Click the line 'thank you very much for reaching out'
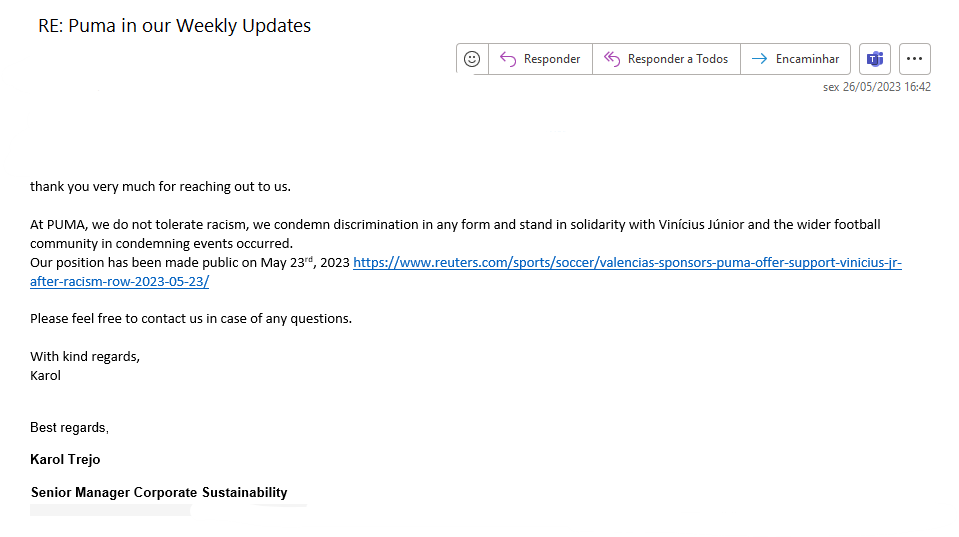 coord(160,187)
